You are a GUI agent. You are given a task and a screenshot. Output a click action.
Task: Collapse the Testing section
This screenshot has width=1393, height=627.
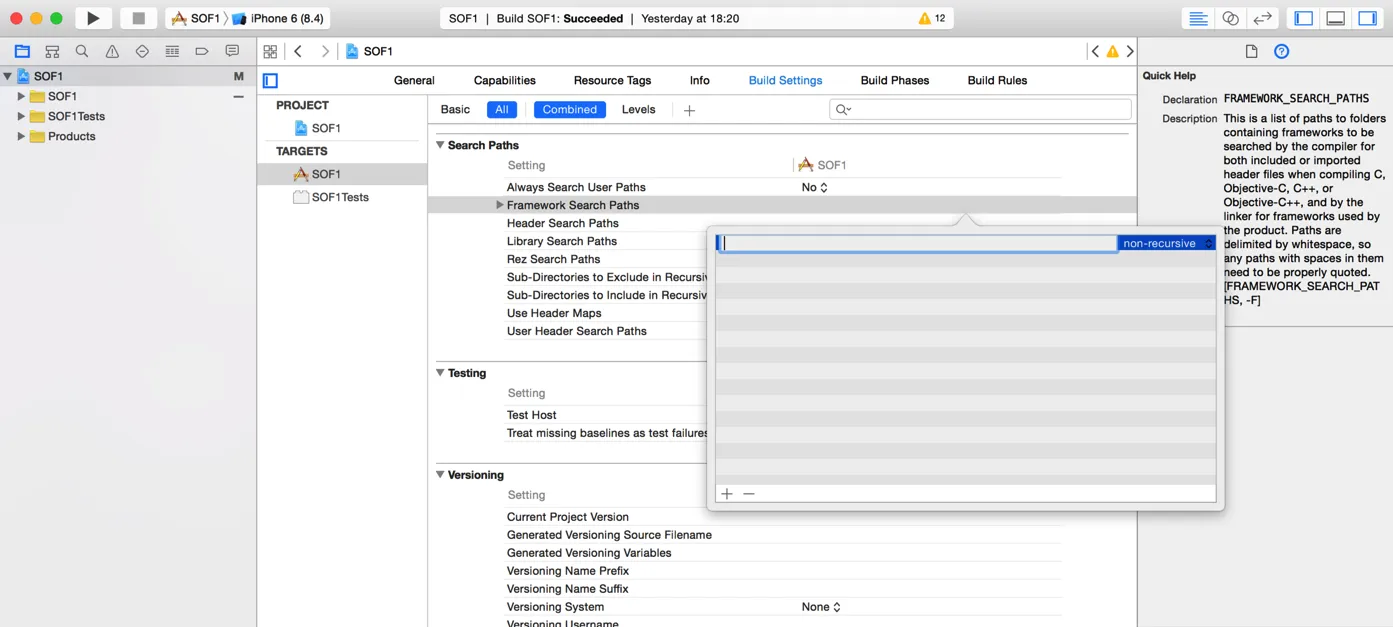tap(440, 373)
